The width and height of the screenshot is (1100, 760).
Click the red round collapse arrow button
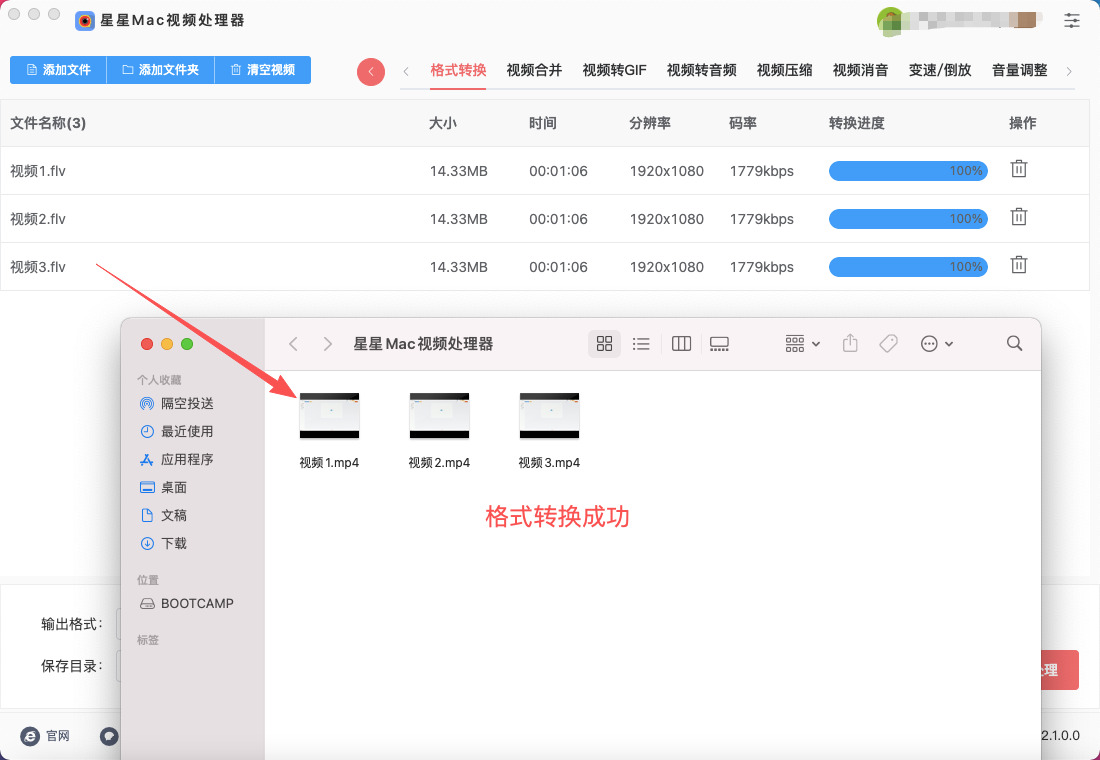coord(370,72)
